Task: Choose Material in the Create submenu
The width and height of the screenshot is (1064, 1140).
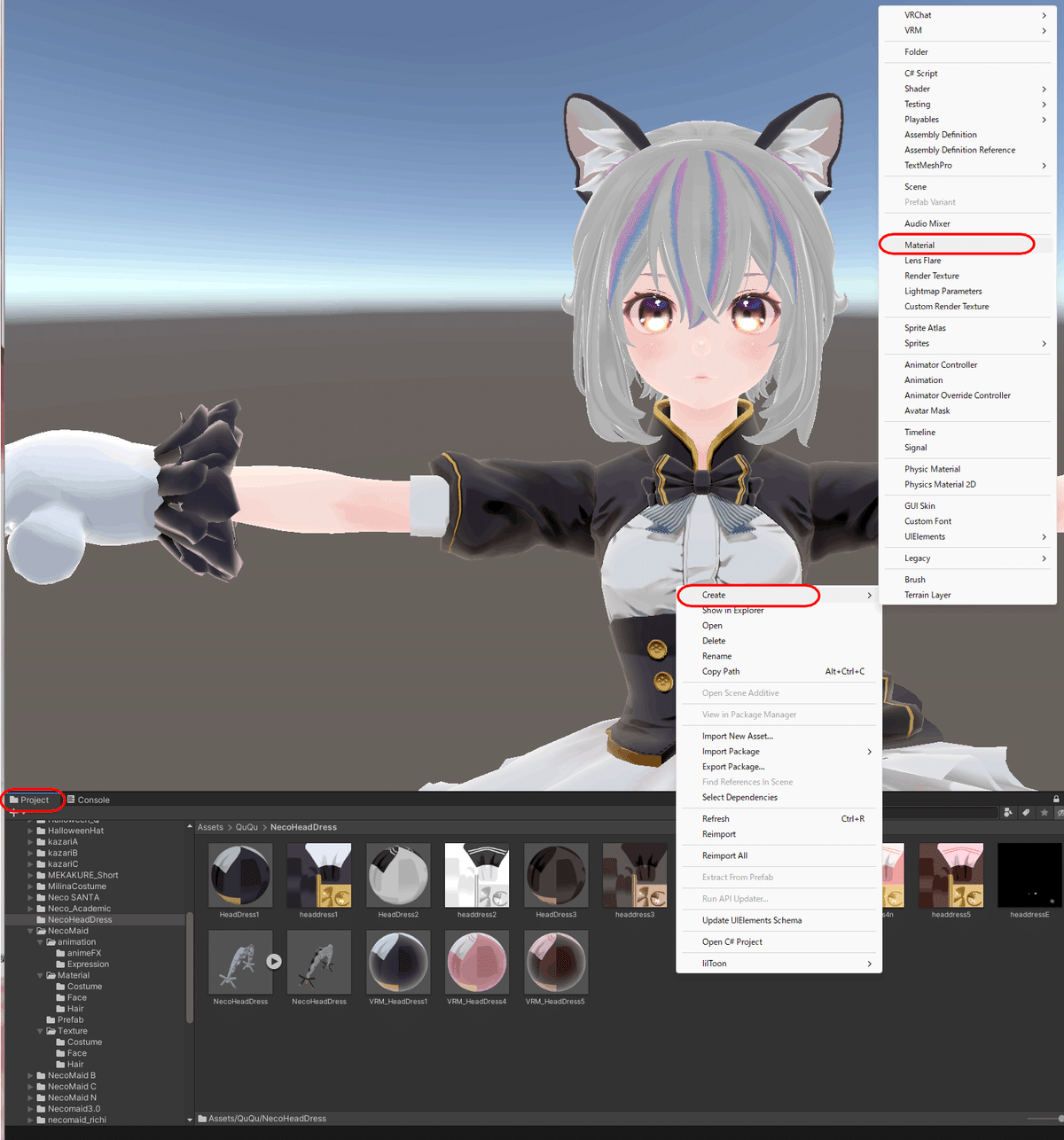Action: tap(967, 245)
